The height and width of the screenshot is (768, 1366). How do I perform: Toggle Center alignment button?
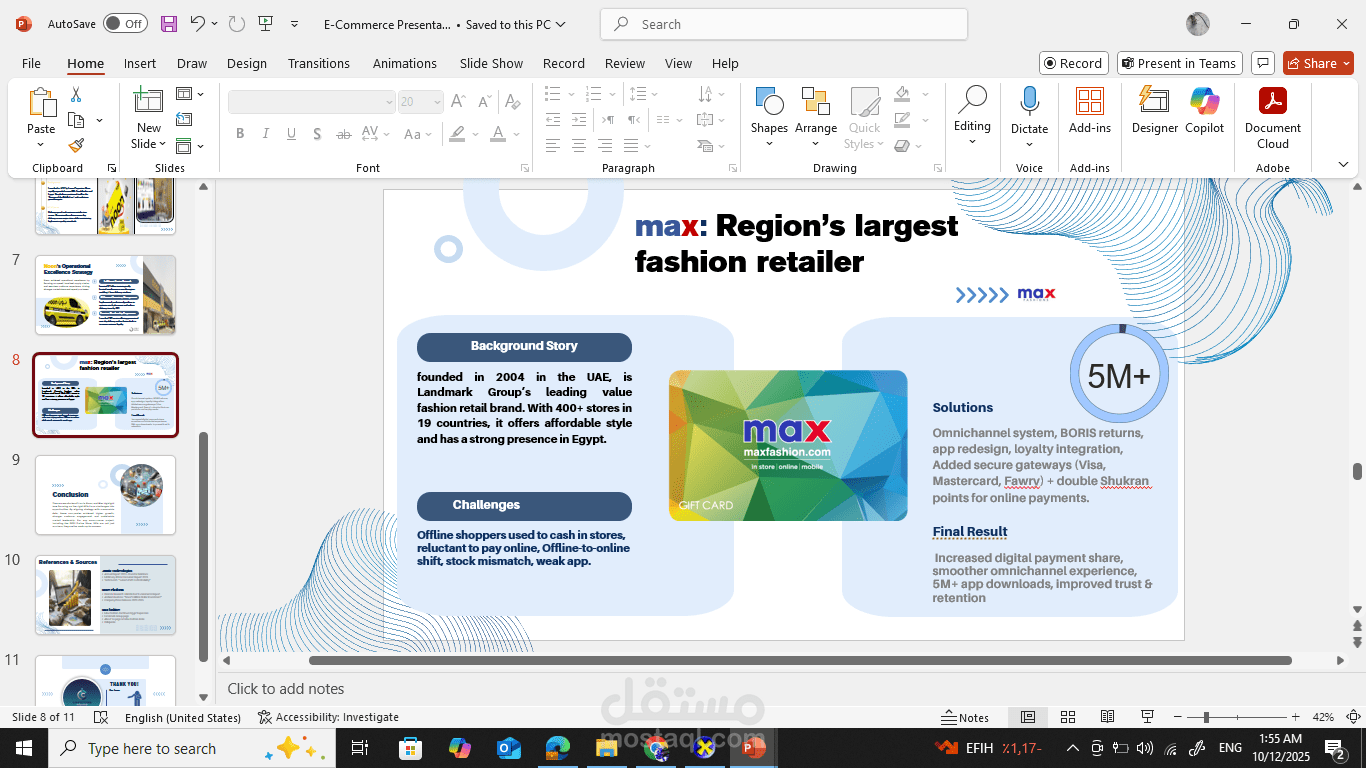(x=579, y=145)
